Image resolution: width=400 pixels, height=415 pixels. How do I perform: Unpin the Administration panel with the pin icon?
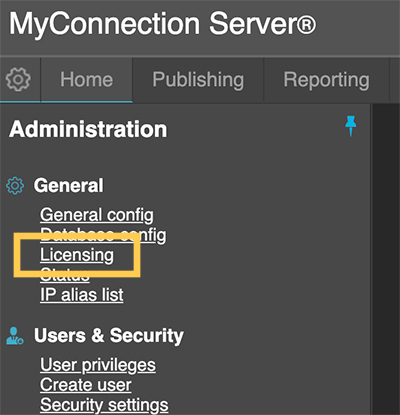(x=351, y=126)
